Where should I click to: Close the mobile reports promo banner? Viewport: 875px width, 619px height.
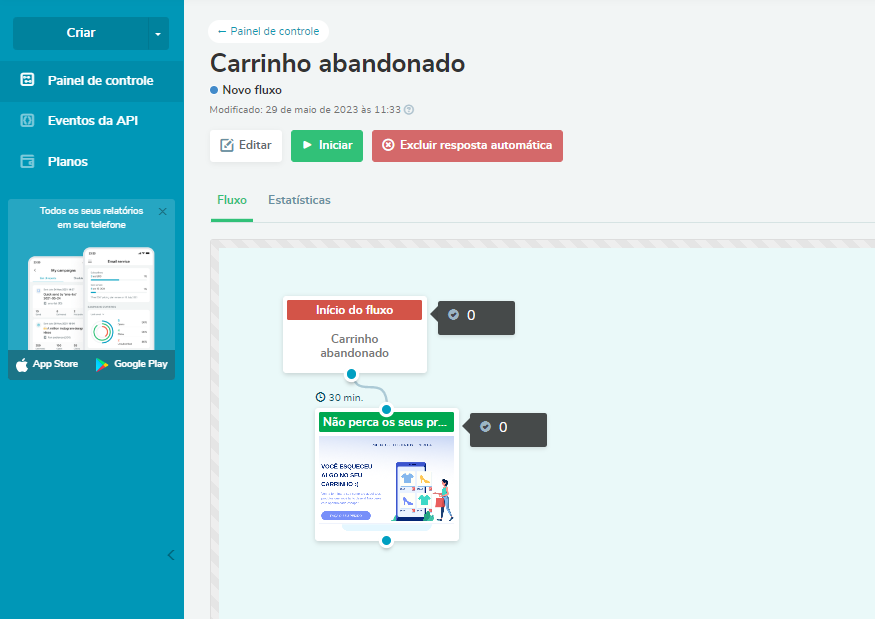[x=162, y=211]
